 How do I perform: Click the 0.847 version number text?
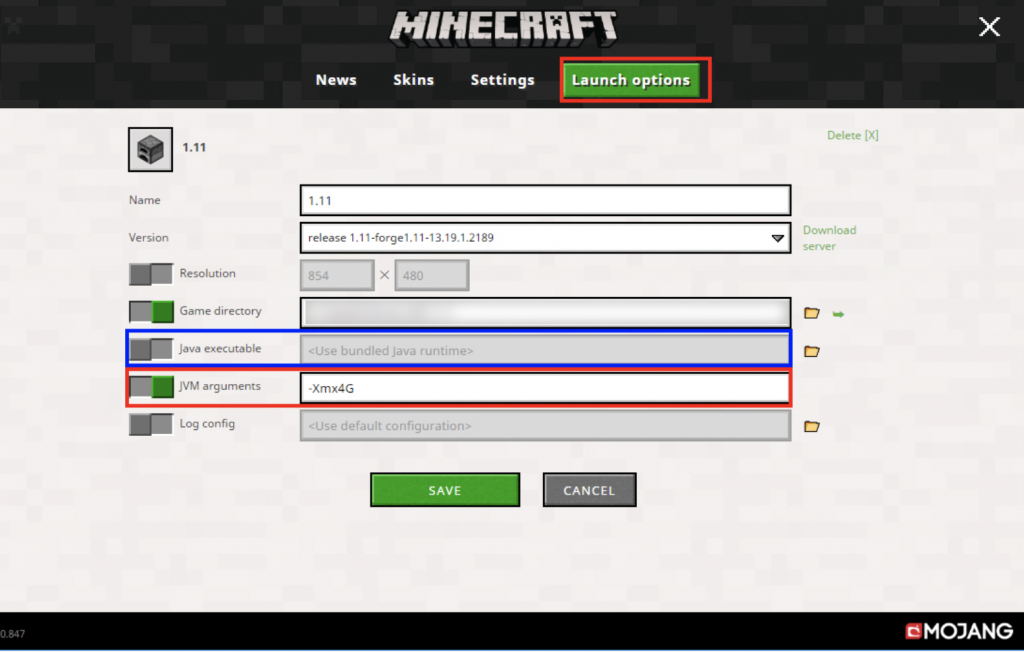[x=12, y=634]
